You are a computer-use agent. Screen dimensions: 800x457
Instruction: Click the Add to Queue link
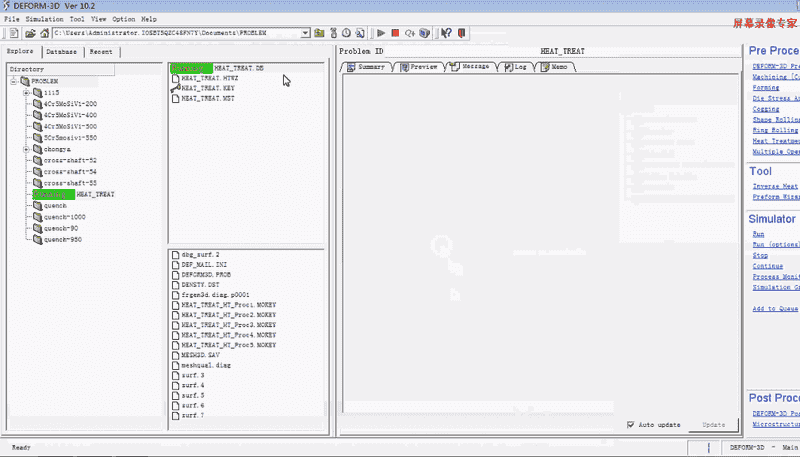click(x=775, y=309)
